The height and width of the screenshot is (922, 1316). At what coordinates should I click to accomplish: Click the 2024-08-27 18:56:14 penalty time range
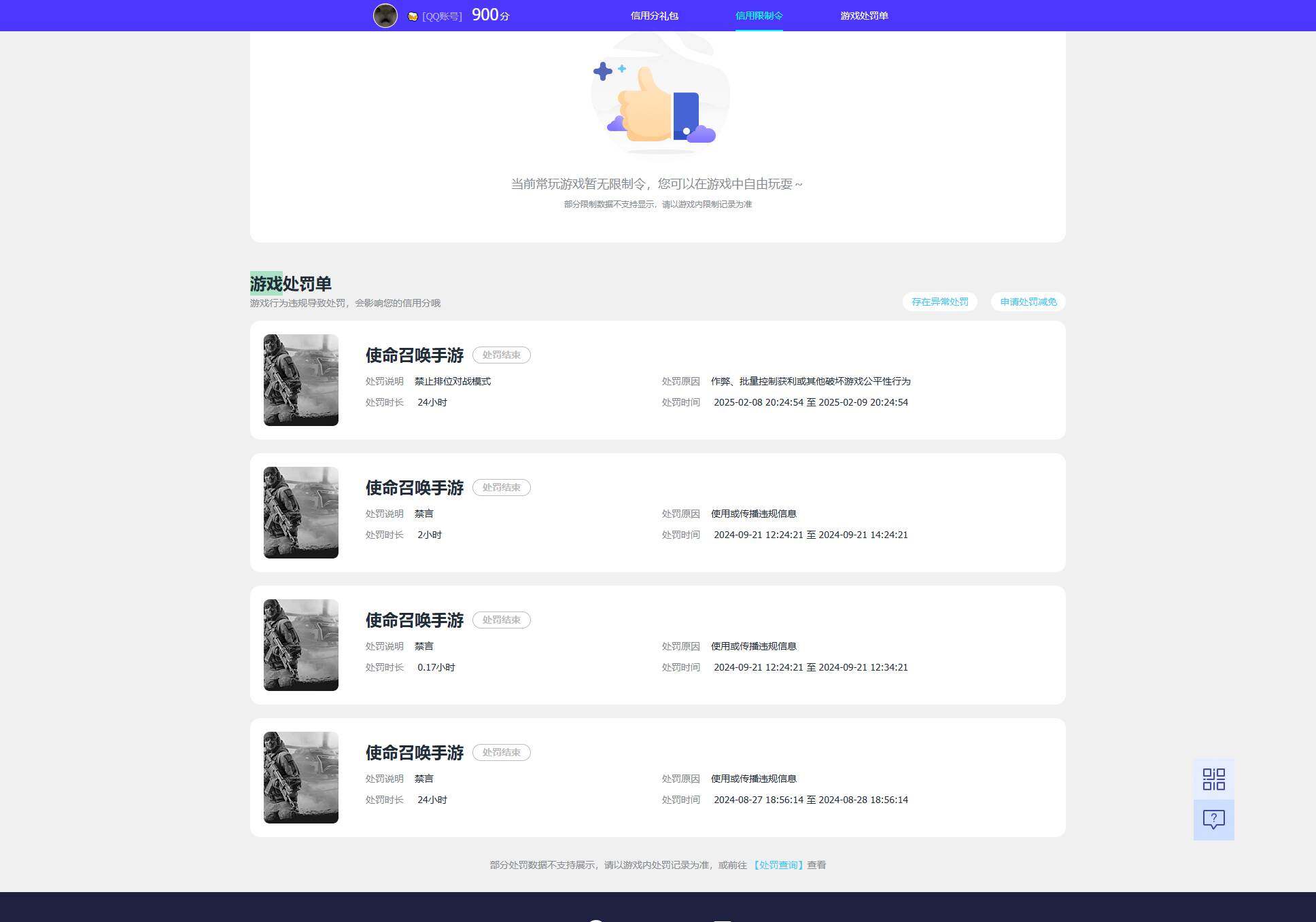point(811,800)
